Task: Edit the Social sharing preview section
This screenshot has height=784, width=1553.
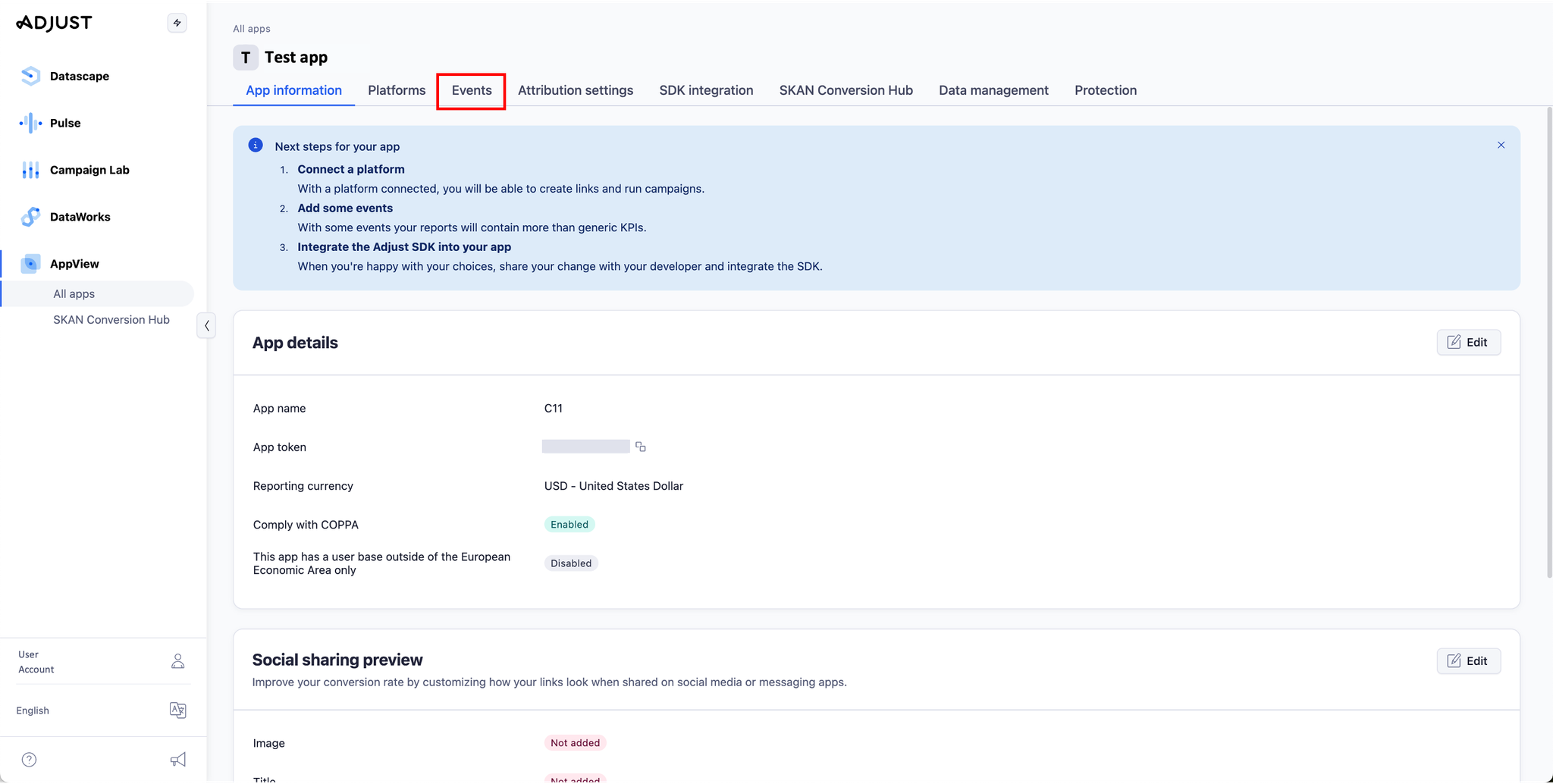Action: [1468, 660]
